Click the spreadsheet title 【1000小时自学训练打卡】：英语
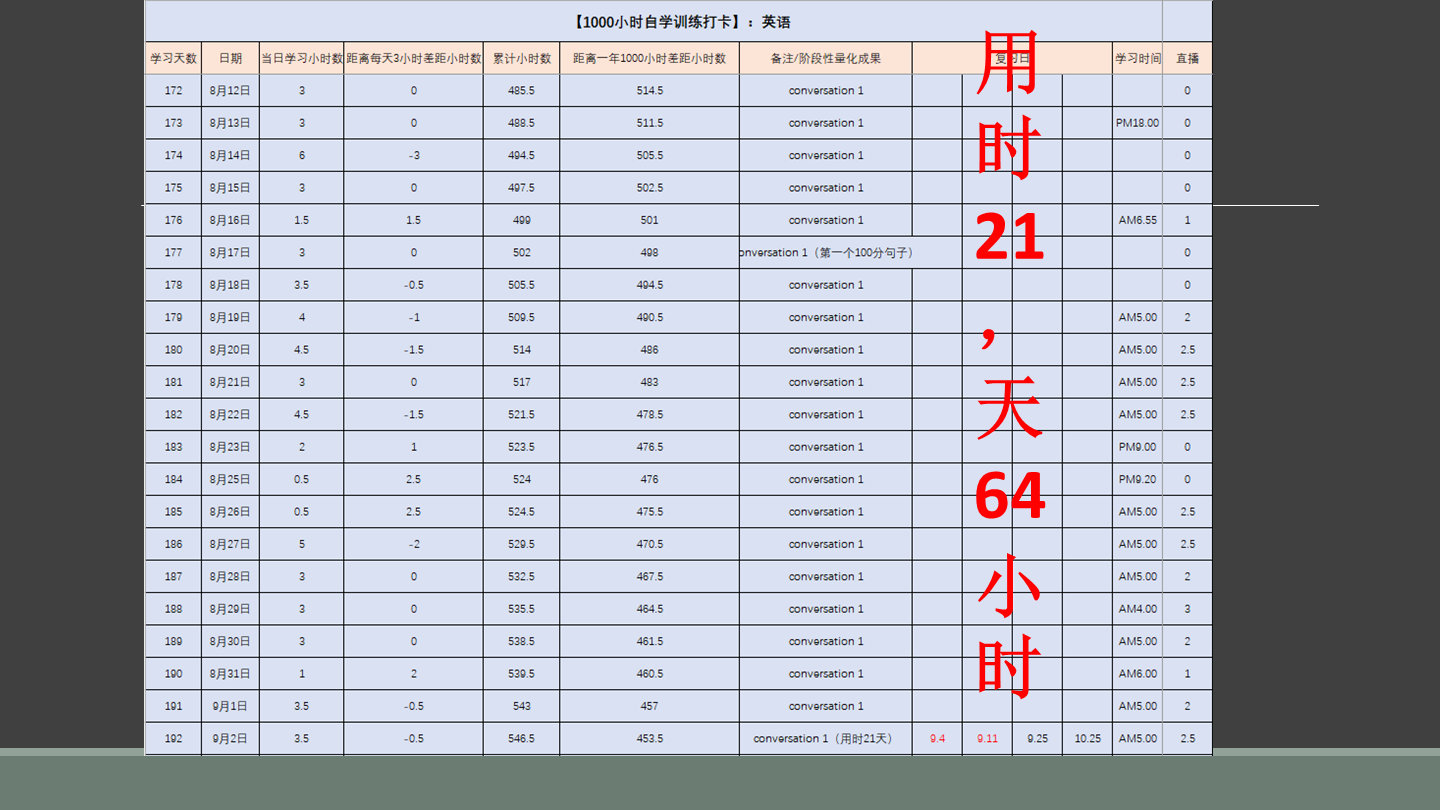Screen dimensions: 1440x810 (x=683, y=22)
